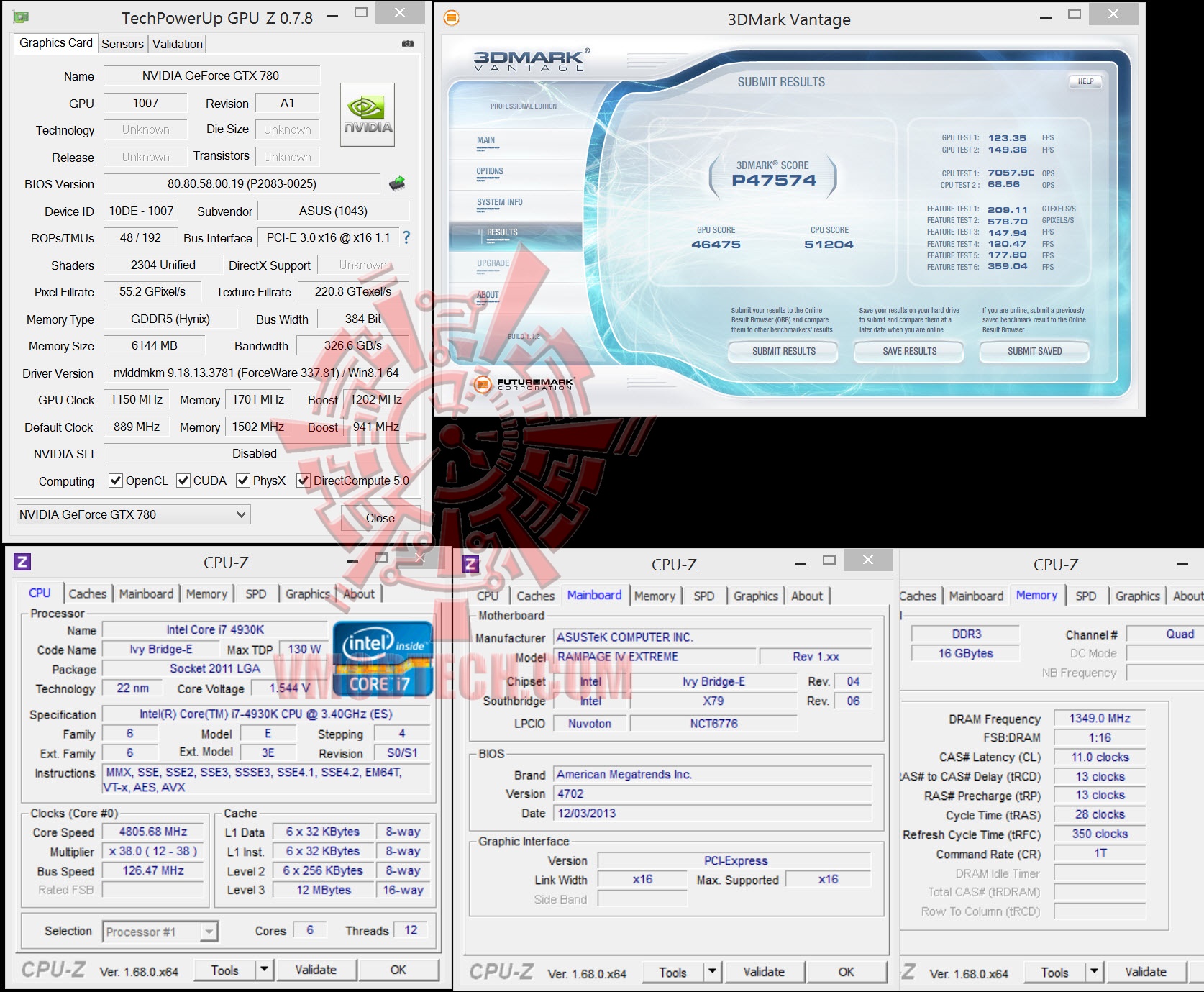Click the first CPU-Z window's Z icon

[22, 563]
